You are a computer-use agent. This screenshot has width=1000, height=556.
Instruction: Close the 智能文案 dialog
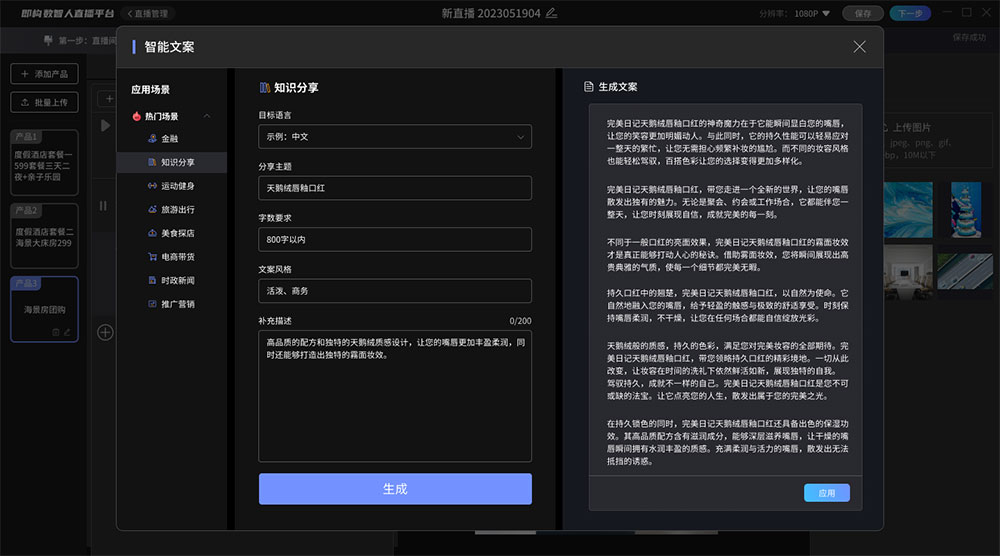tap(859, 47)
